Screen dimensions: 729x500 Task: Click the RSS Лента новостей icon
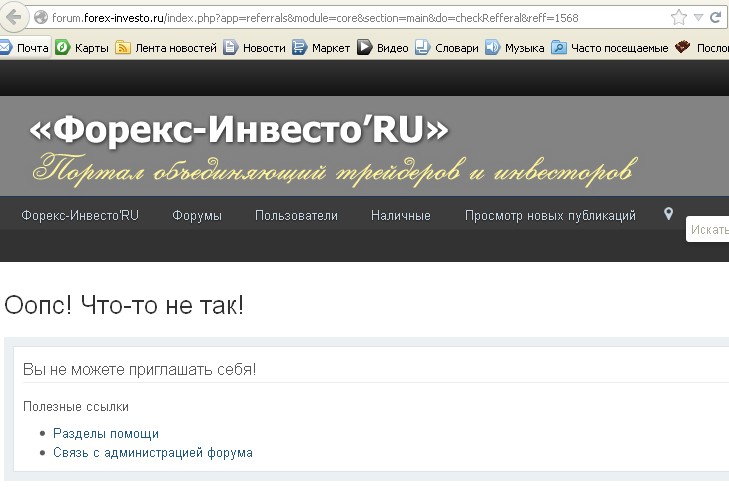pos(123,47)
